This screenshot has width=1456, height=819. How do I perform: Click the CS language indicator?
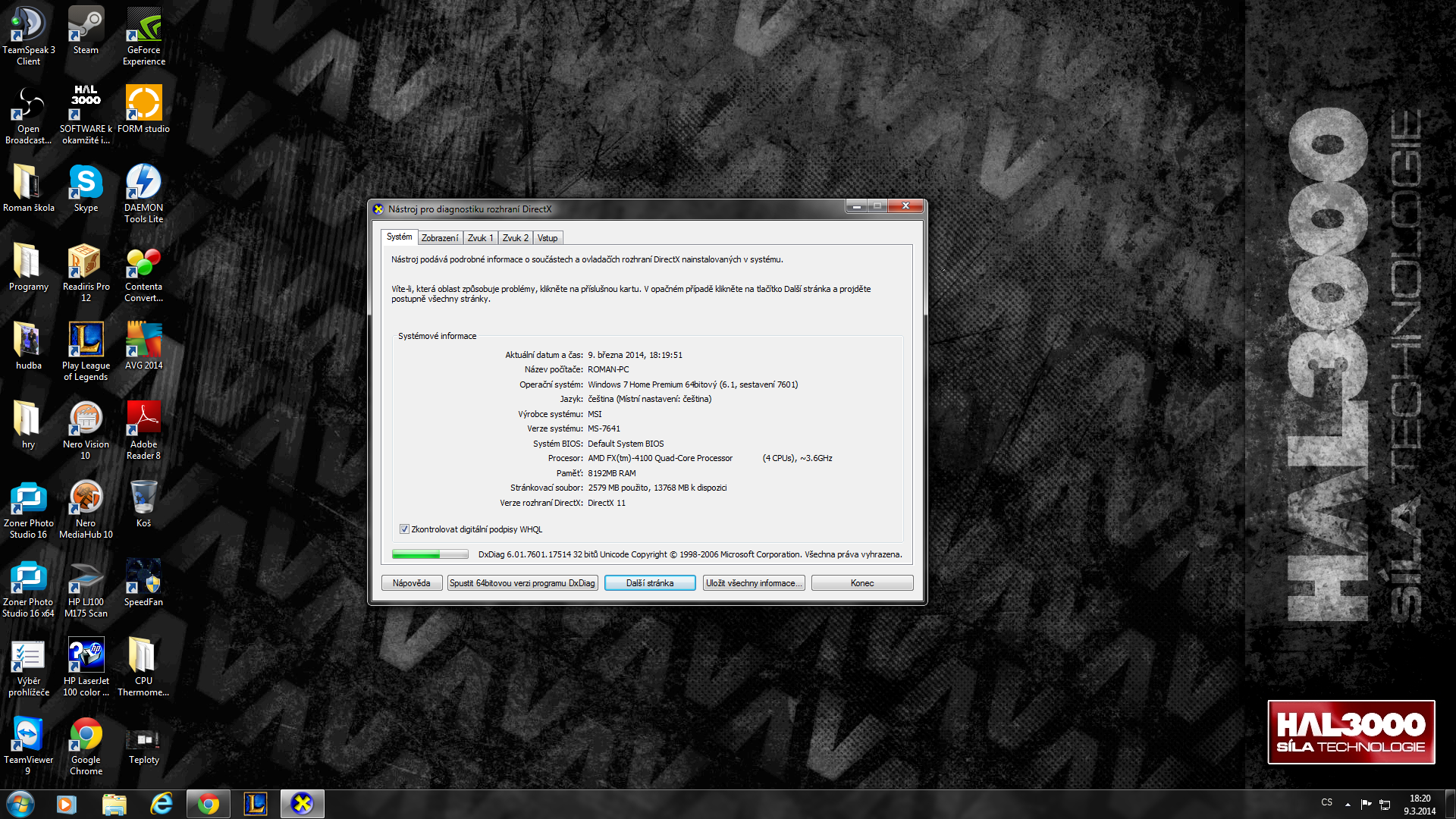coord(1326,802)
